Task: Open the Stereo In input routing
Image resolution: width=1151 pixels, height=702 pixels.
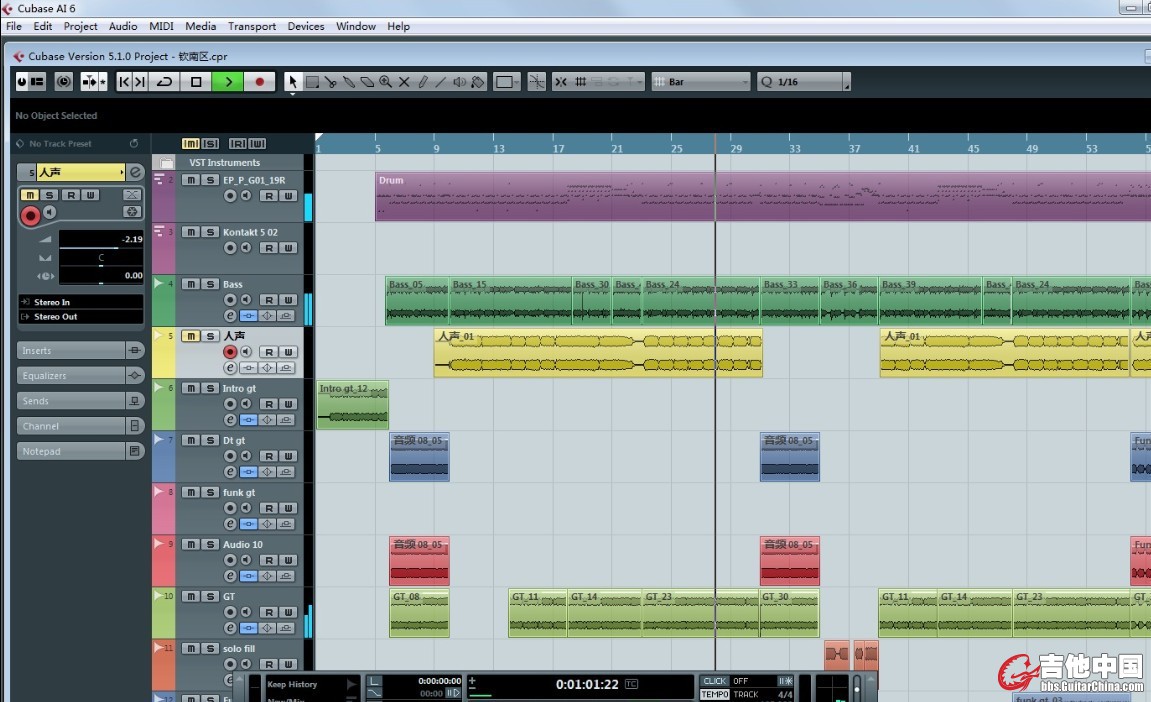Action: (81, 302)
